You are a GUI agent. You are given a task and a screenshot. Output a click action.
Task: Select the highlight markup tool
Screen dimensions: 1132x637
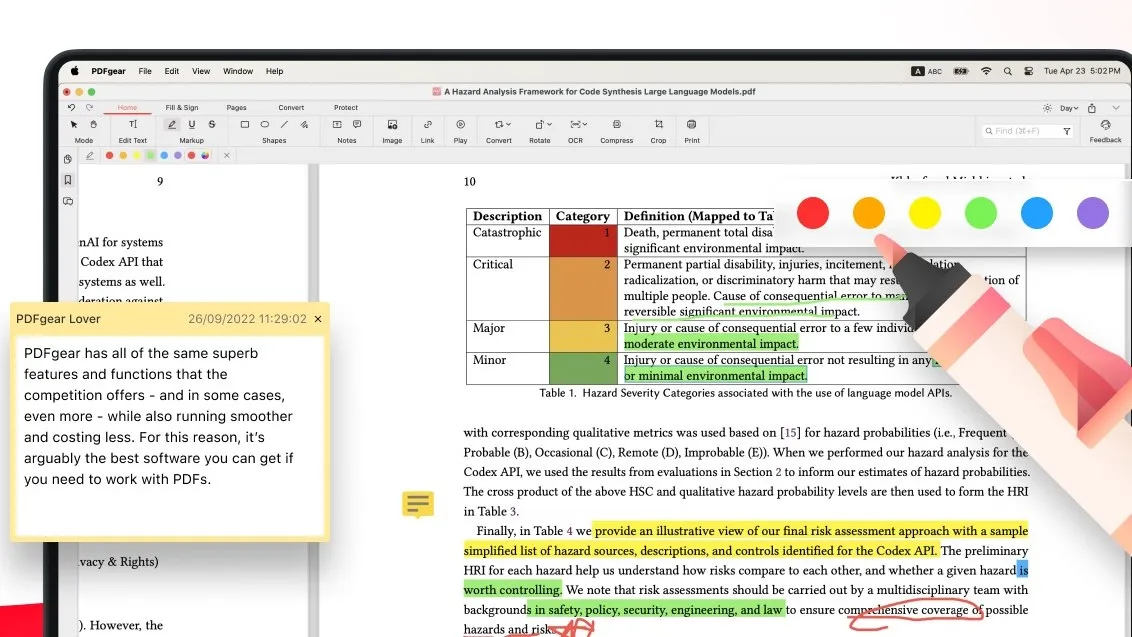click(172, 125)
